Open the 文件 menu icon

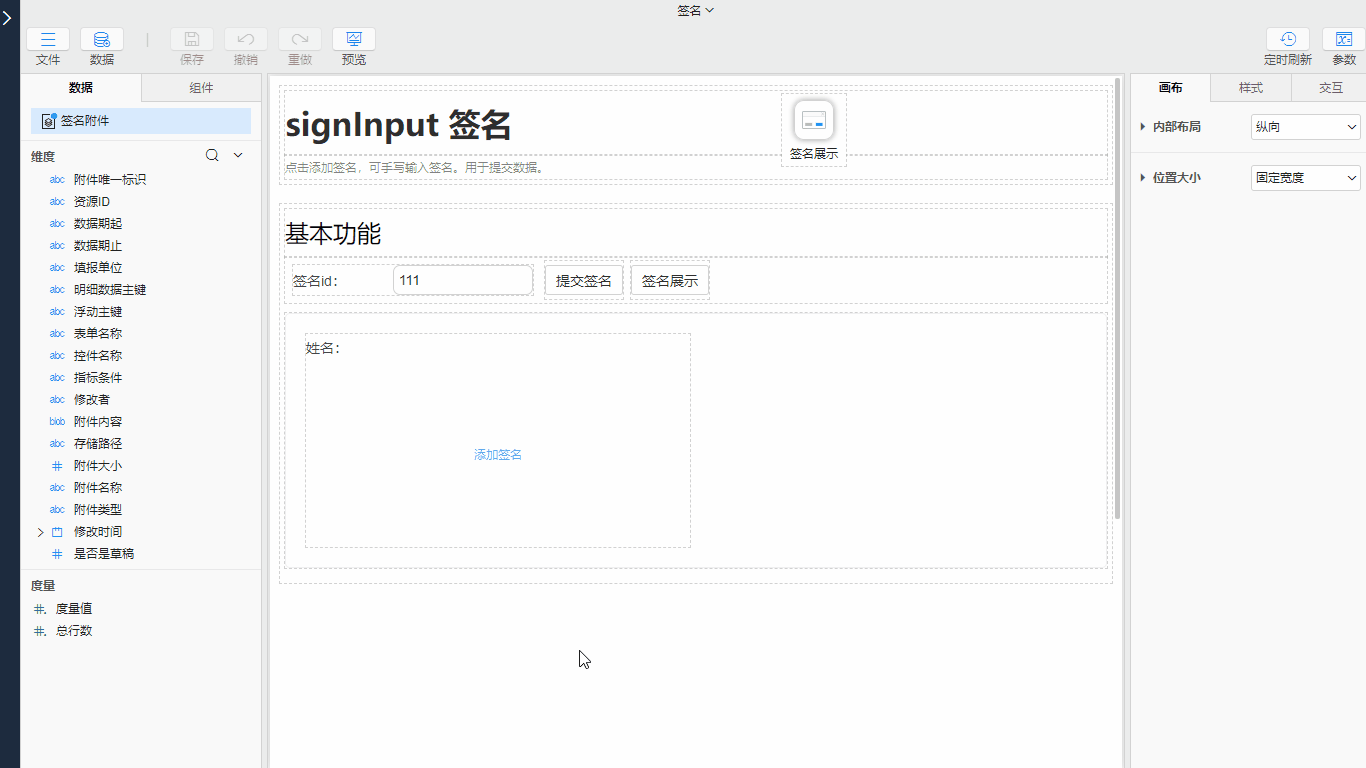(48, 40)
